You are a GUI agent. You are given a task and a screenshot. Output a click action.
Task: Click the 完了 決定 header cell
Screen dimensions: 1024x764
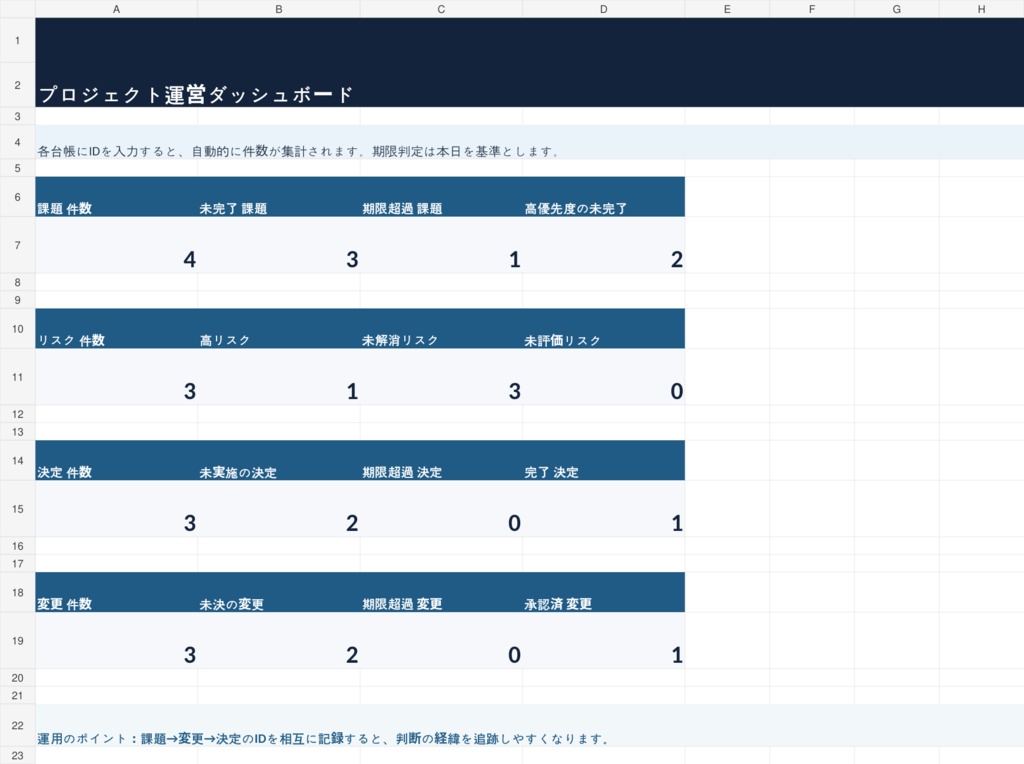click(603, 460)
